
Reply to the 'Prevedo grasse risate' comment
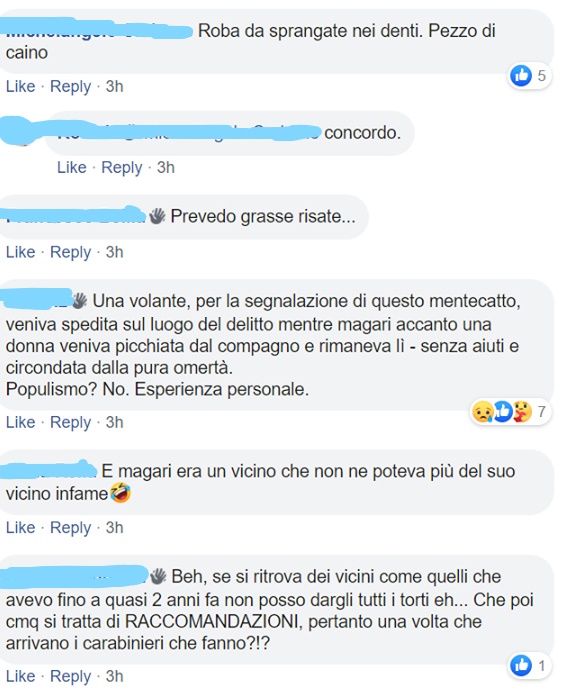point(70,252)
